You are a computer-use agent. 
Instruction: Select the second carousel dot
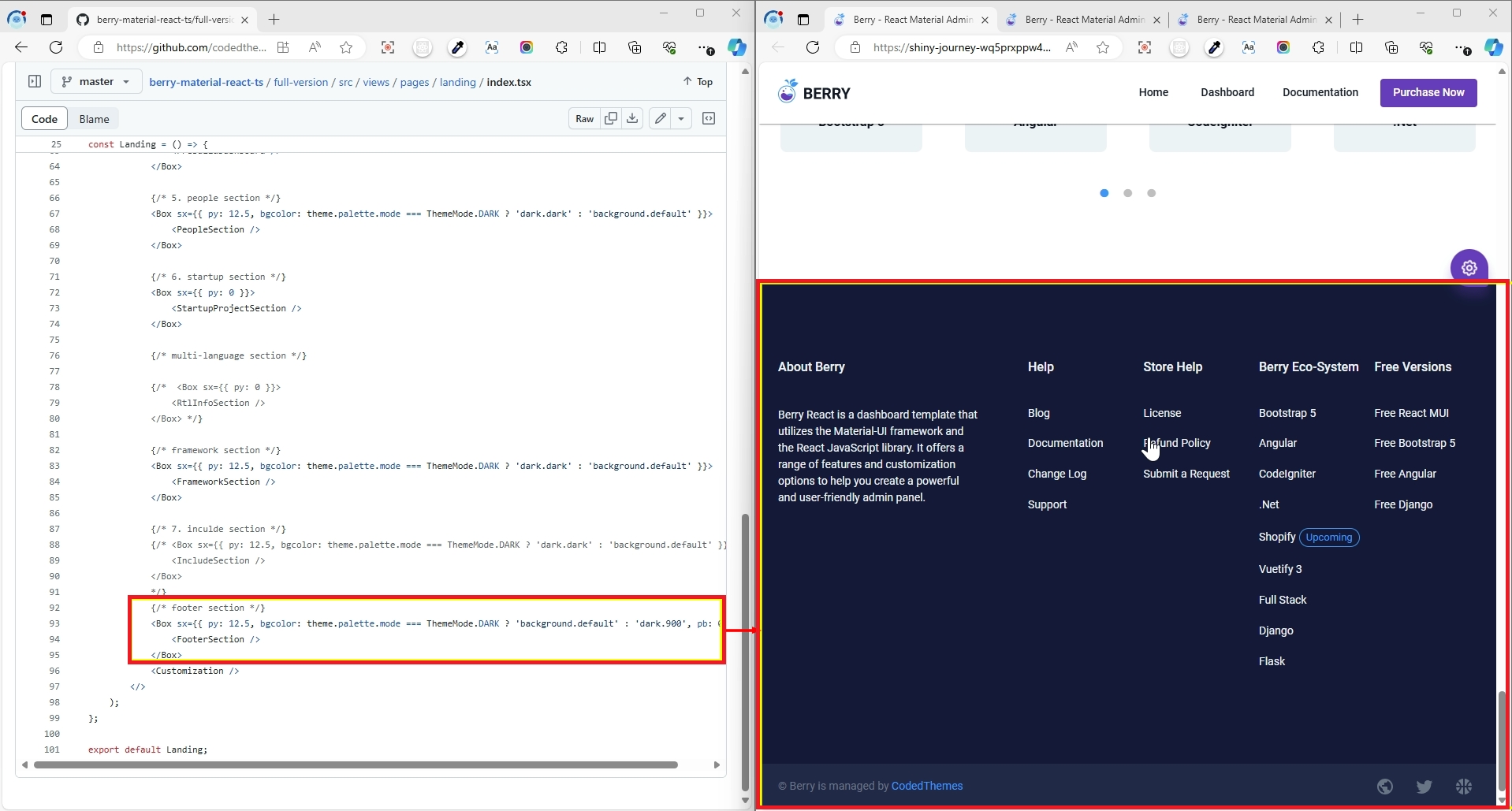(x=1128, y=193)
